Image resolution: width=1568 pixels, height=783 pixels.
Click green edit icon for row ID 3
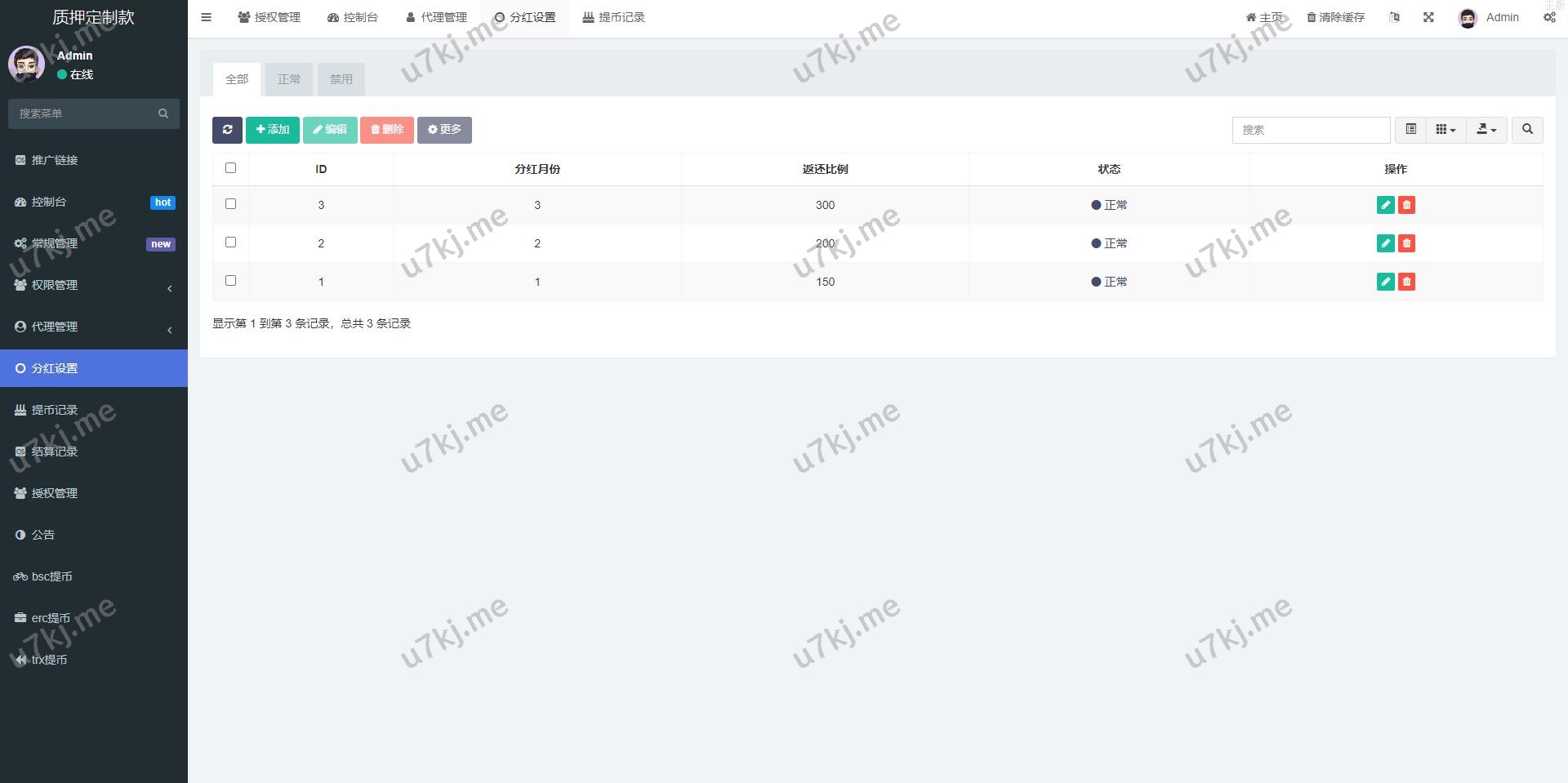pyautogui.click(x=1385, y=205)
